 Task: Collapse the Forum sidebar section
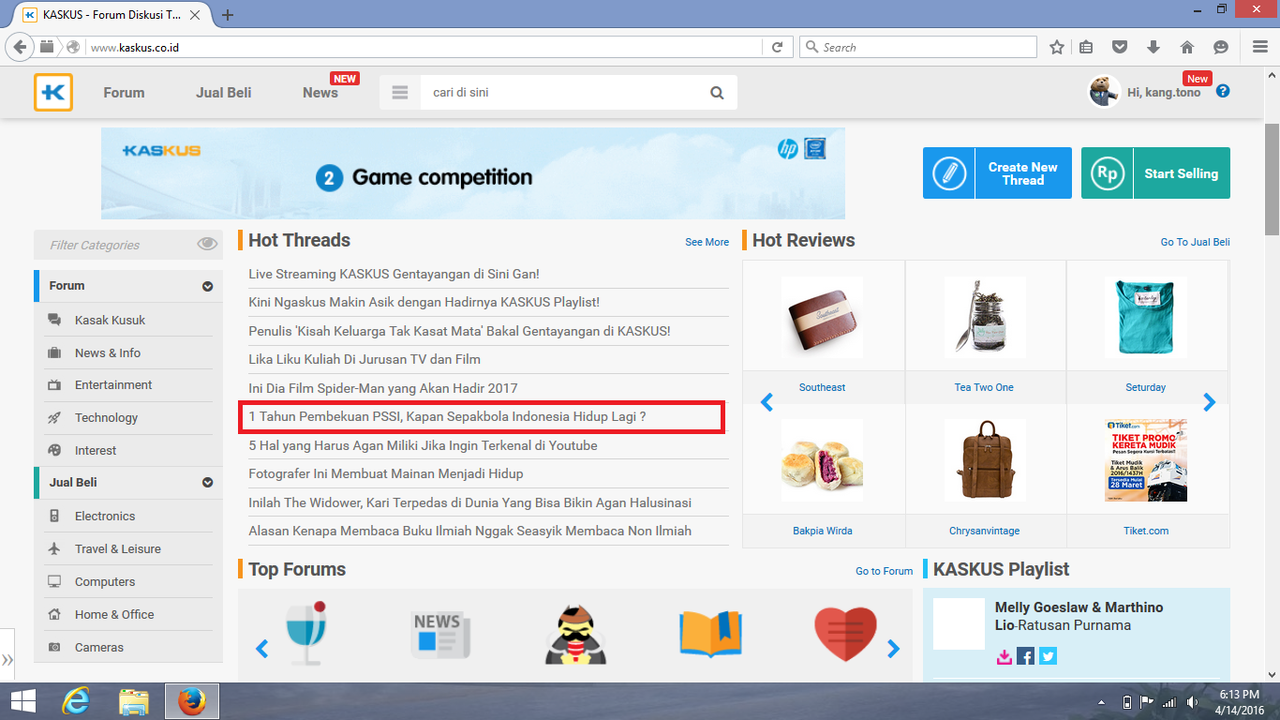click(207, 286)
